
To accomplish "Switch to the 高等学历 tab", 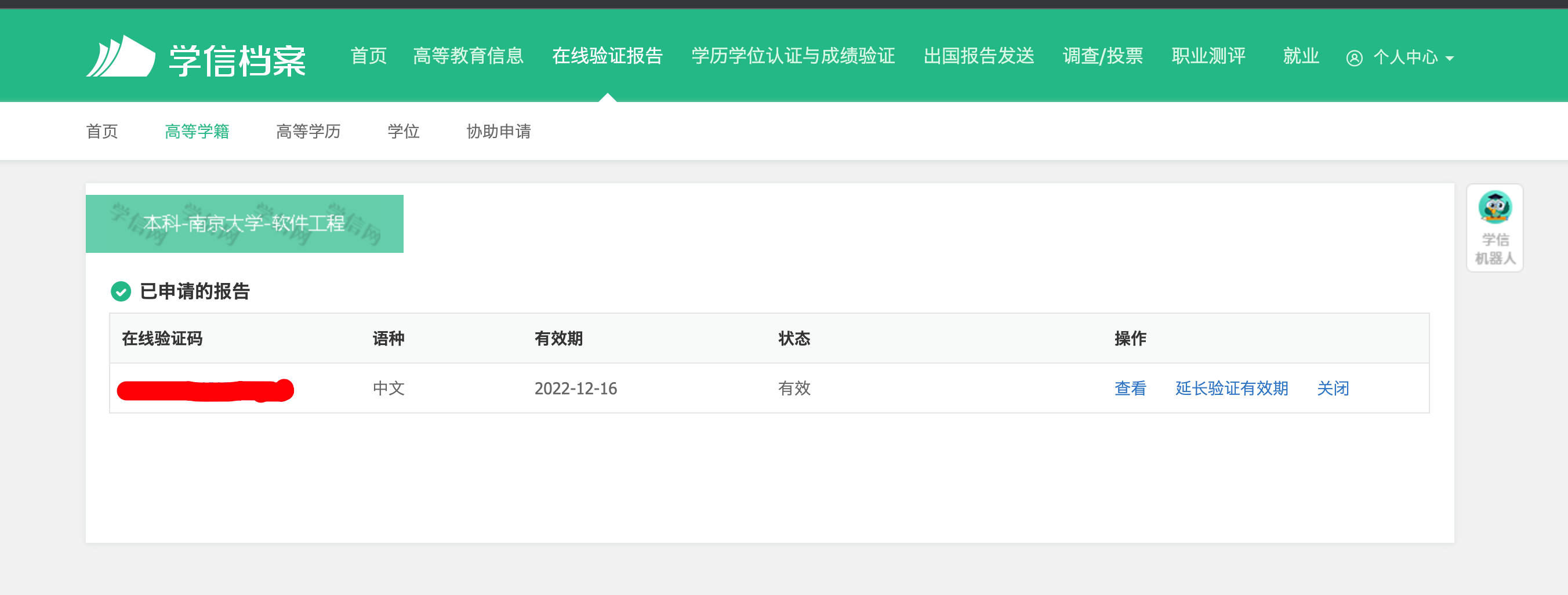I will point(307,131).
